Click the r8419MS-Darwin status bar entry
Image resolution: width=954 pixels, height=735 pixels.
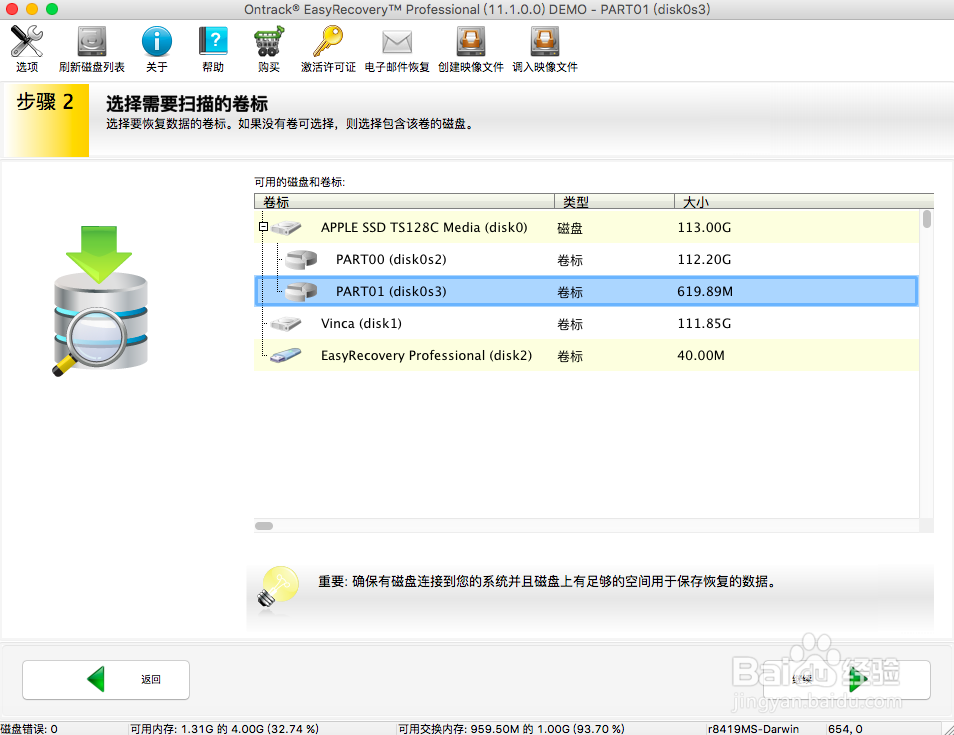tap(753, 728)
